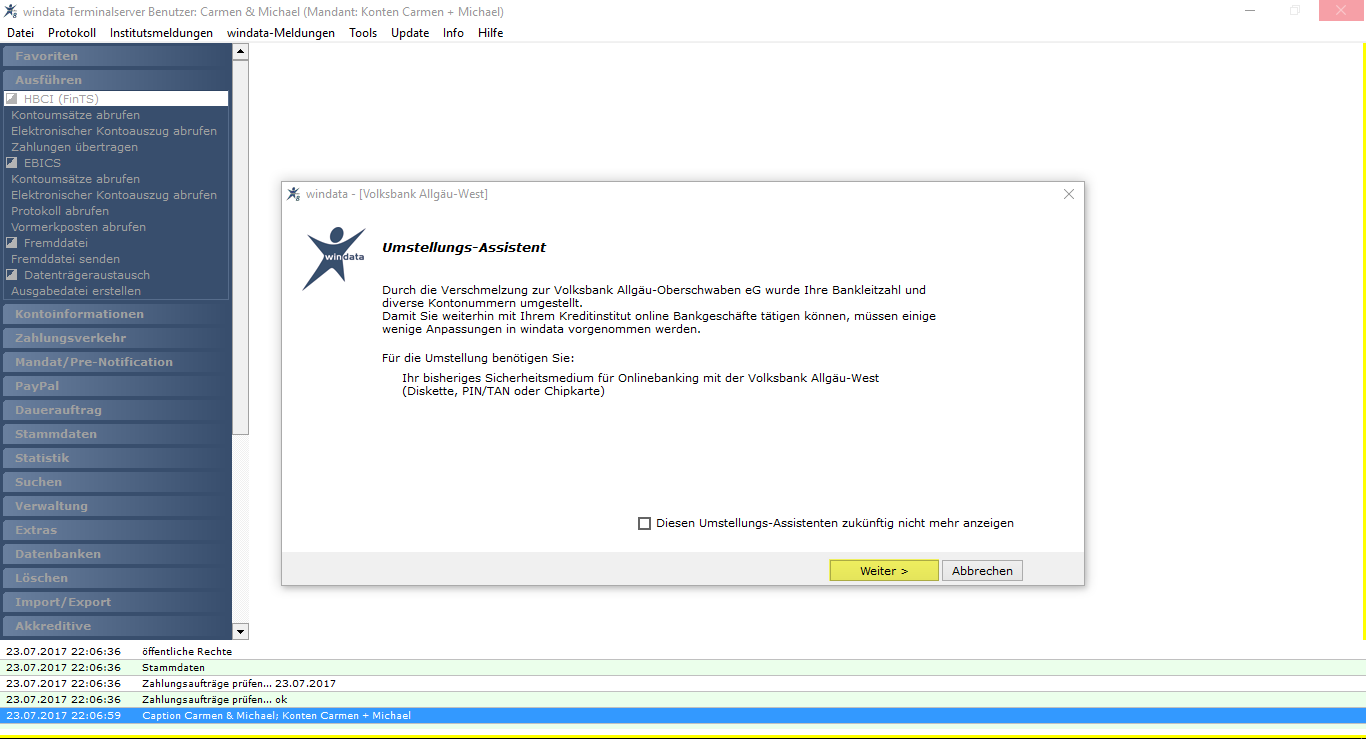The height and width of the screenshot is (739, 1366).
Task: Expand the Zahlungsverkehr section
Action: [x=116, y=338]
